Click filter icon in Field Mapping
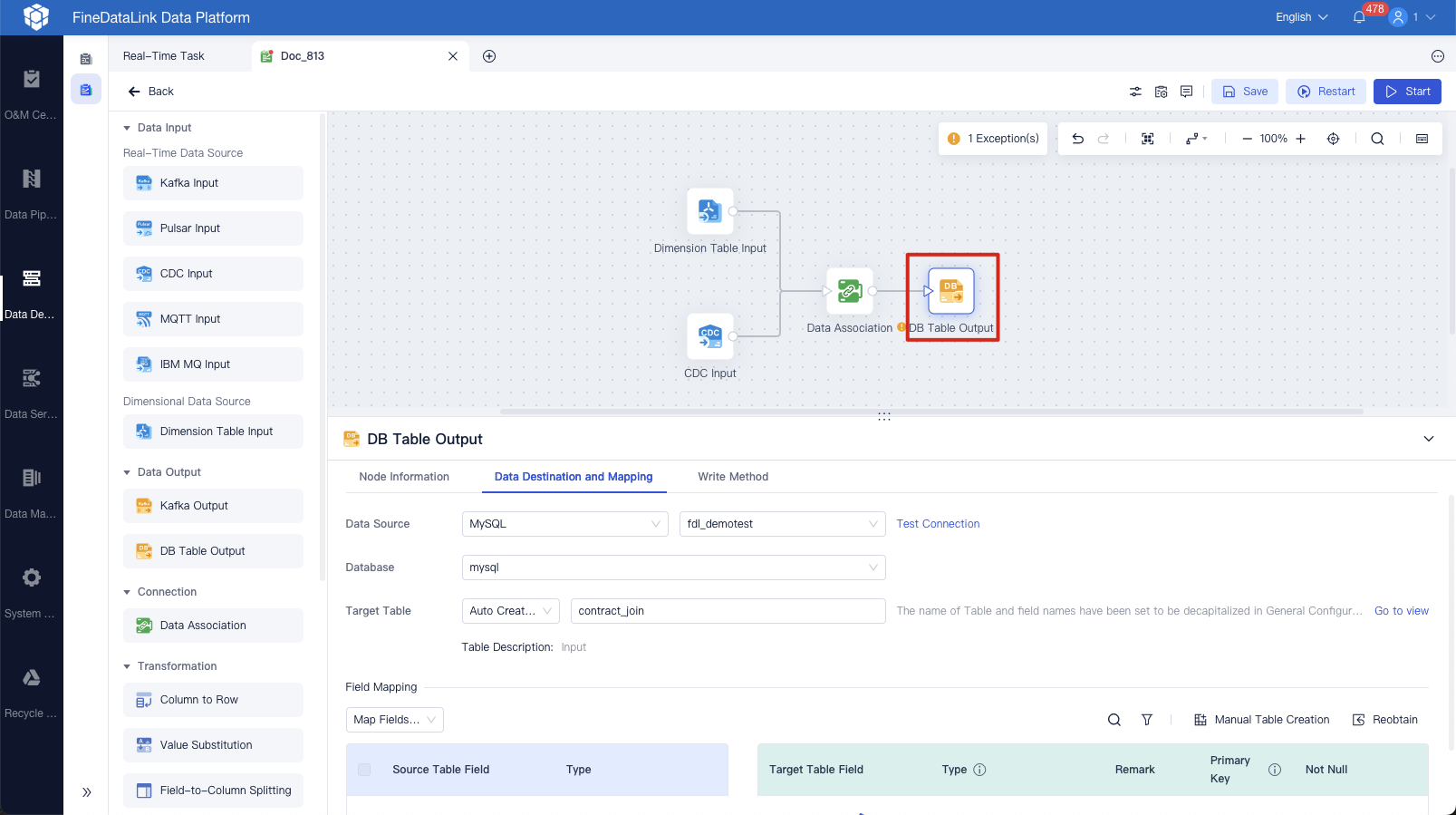This screenshot has width=1456, height=815. coord(1147,720)
